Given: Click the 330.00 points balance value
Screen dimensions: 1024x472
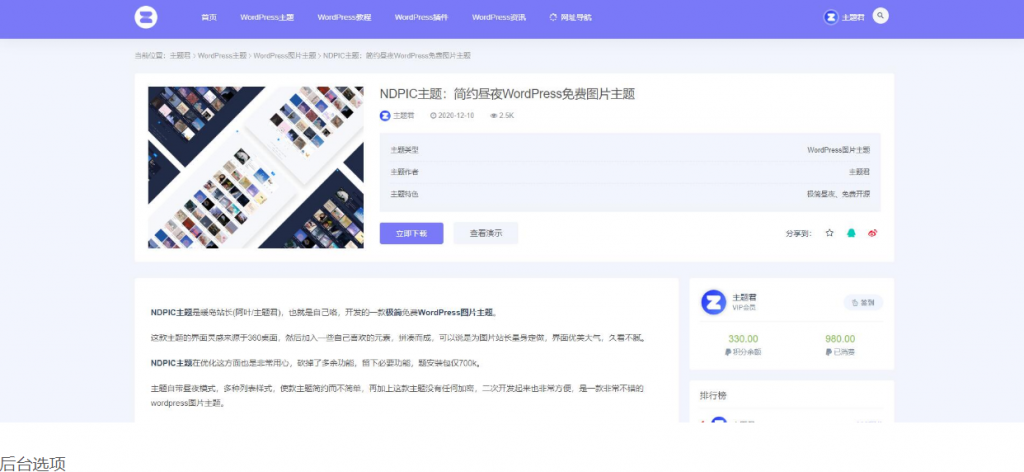Looking at the screenshot, I should pos(743,339).
